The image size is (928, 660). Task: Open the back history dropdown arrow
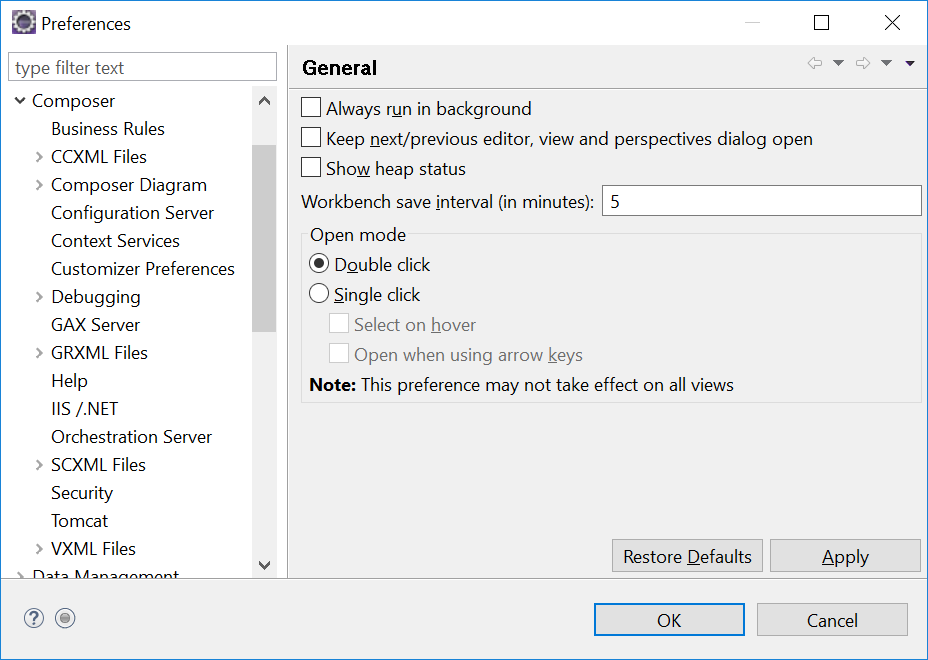838,64
